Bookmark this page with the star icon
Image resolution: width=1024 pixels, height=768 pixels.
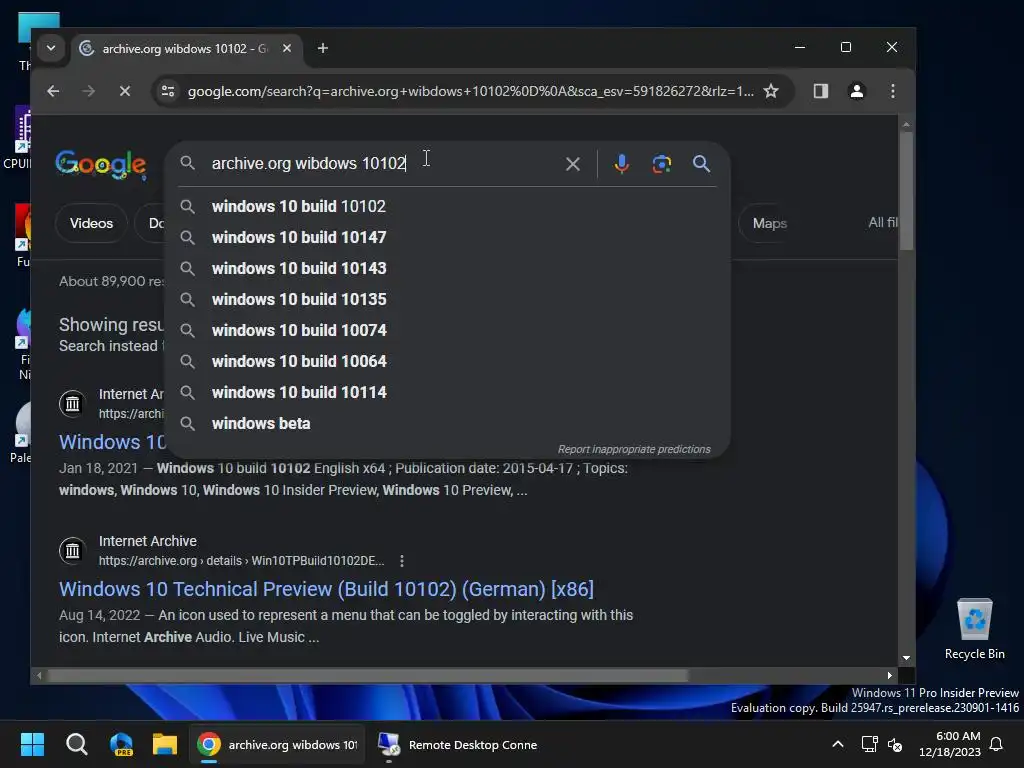click(771, 91)
